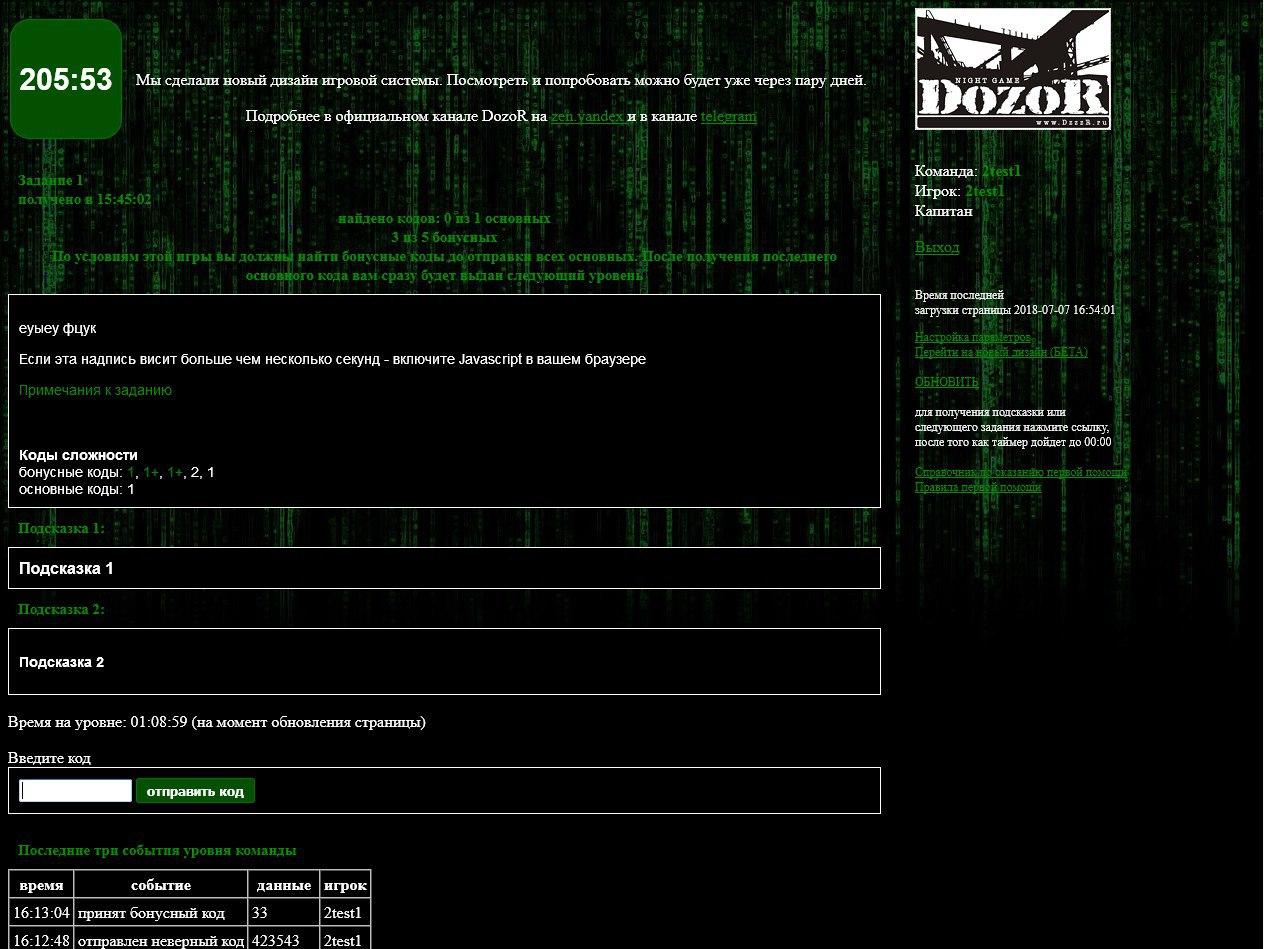Click the Подсказка 2 hint box
1264x949 pixels.
pyautogui.click(x=444, y=661)
